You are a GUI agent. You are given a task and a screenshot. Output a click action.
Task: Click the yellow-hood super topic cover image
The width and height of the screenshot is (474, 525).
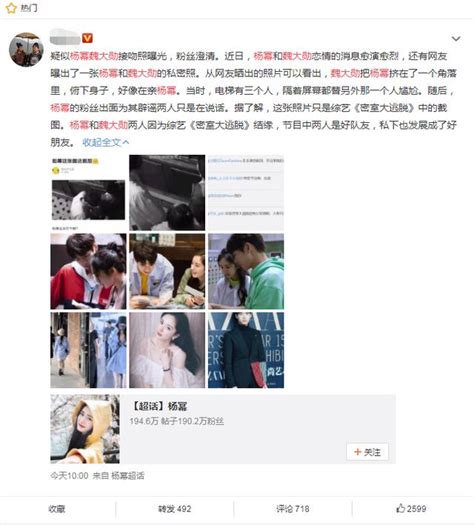(x=85, y=429)
